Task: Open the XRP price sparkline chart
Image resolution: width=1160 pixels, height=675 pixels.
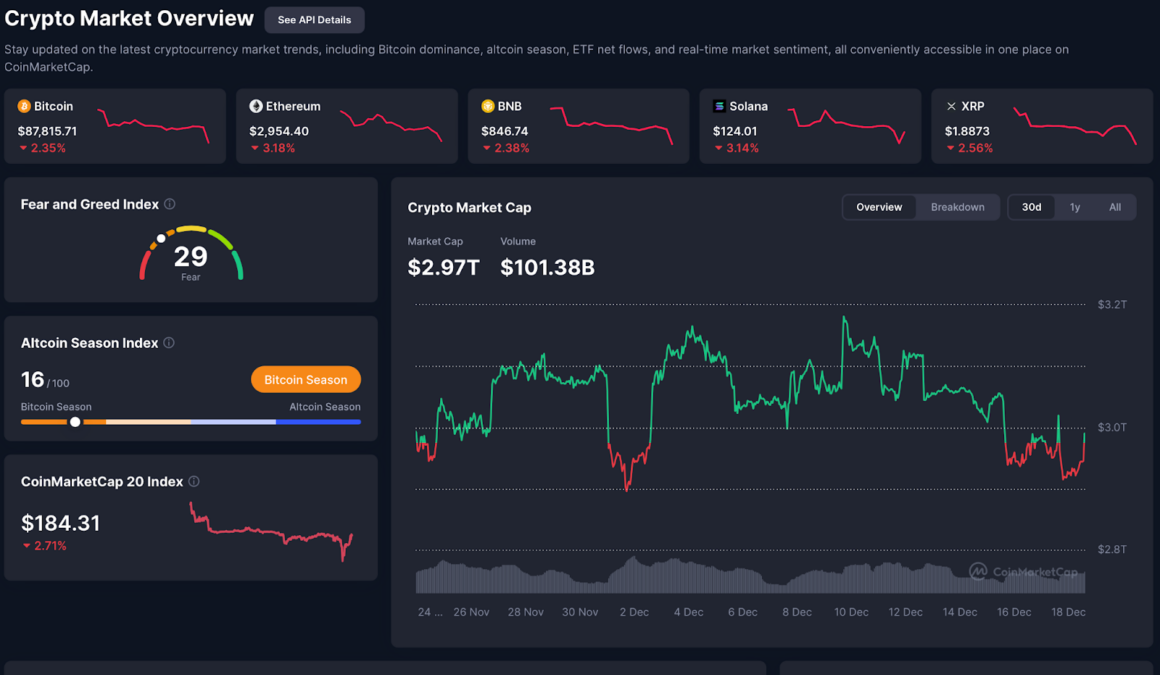Action: [1075, 126]
